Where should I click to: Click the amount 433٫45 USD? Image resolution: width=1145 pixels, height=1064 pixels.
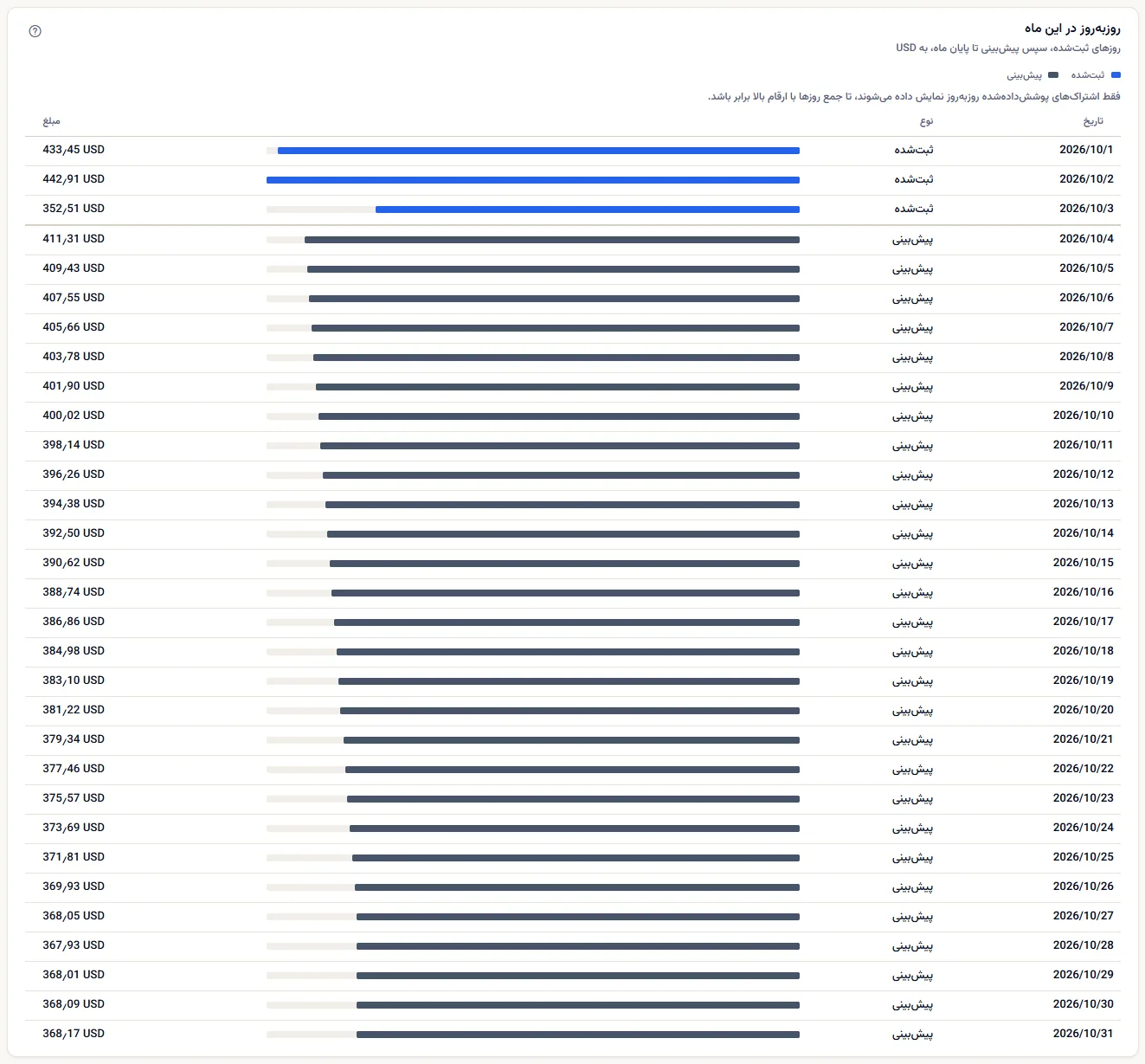point(74,150)
